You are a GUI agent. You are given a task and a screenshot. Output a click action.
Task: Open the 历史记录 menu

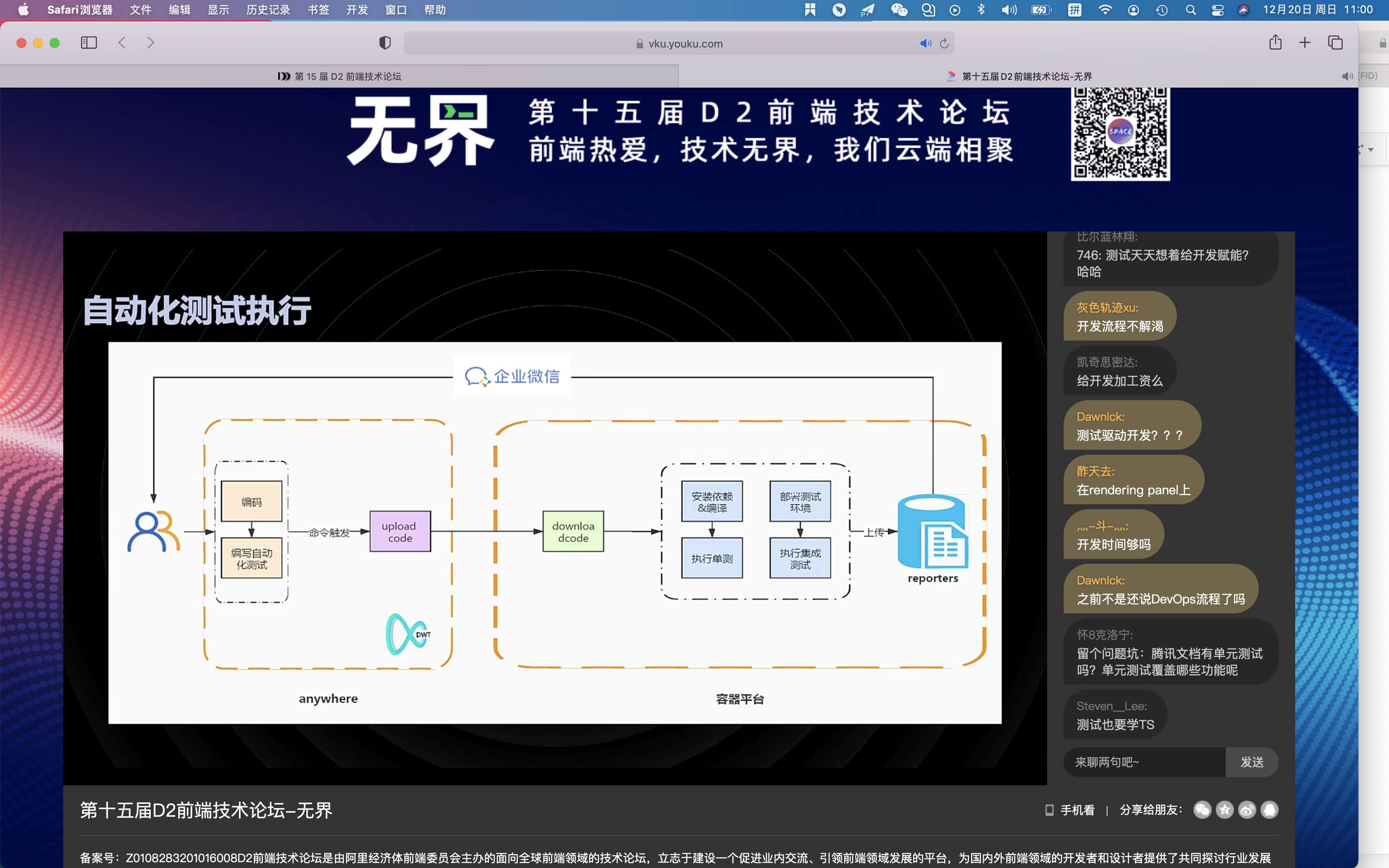coord(268,10)
